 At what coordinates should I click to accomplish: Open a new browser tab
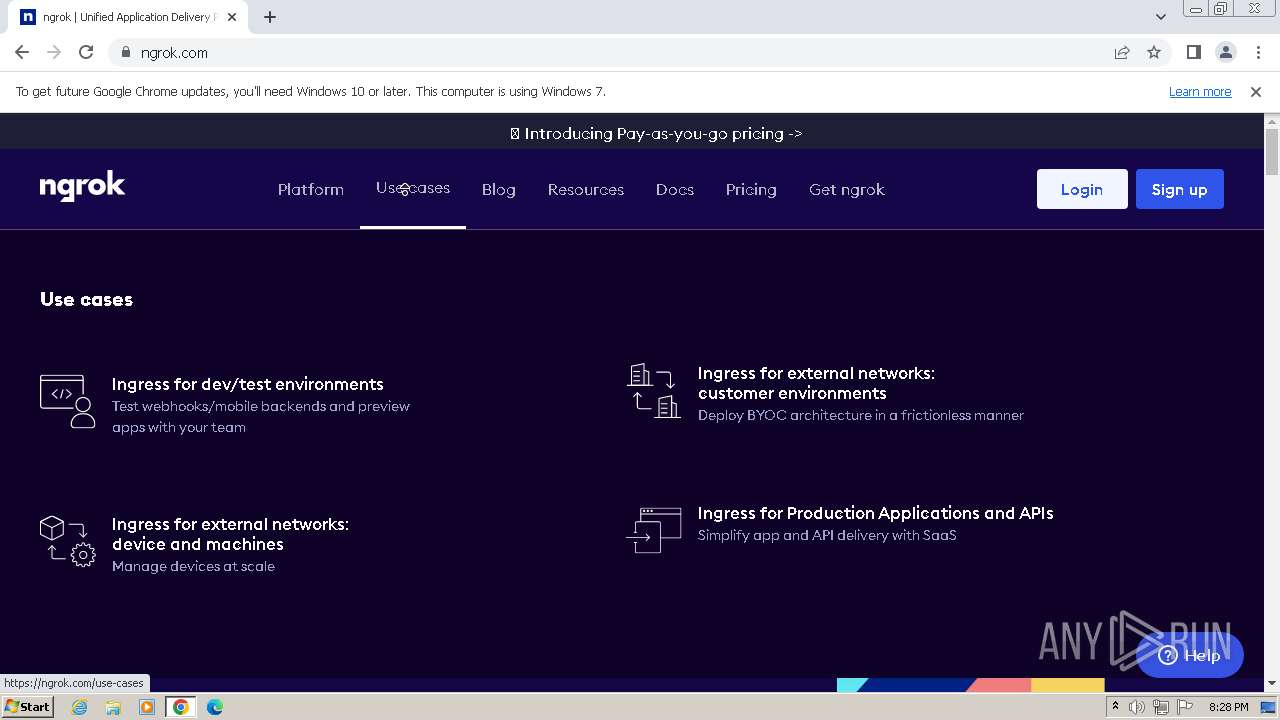point(270,17)
